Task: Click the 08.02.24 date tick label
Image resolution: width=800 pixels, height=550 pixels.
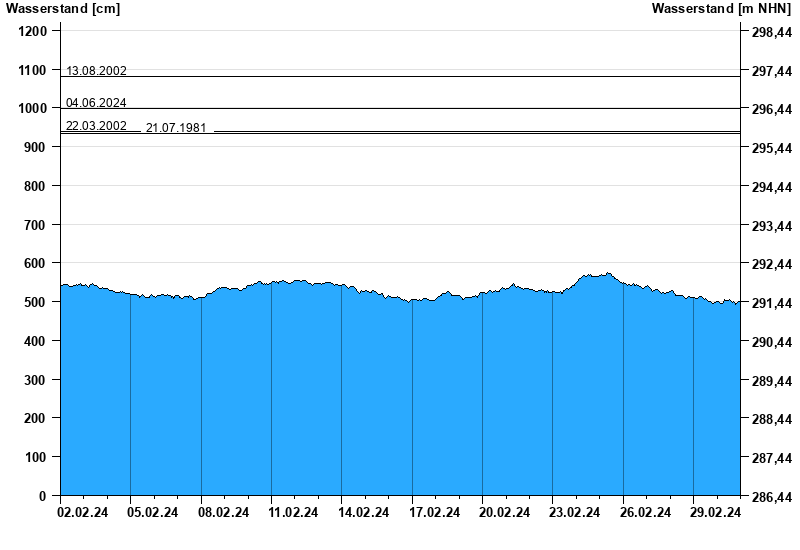Action: click(224, 513)
